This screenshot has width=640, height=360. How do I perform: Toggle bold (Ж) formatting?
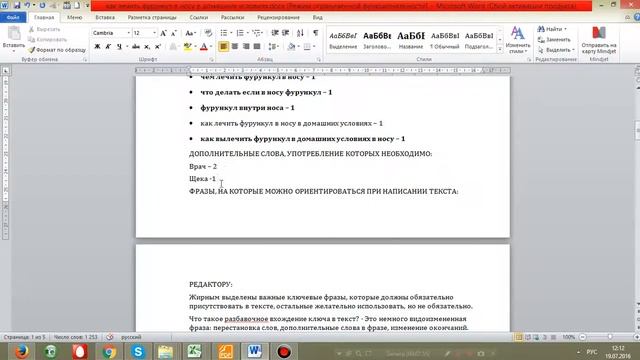coord(98,47)
